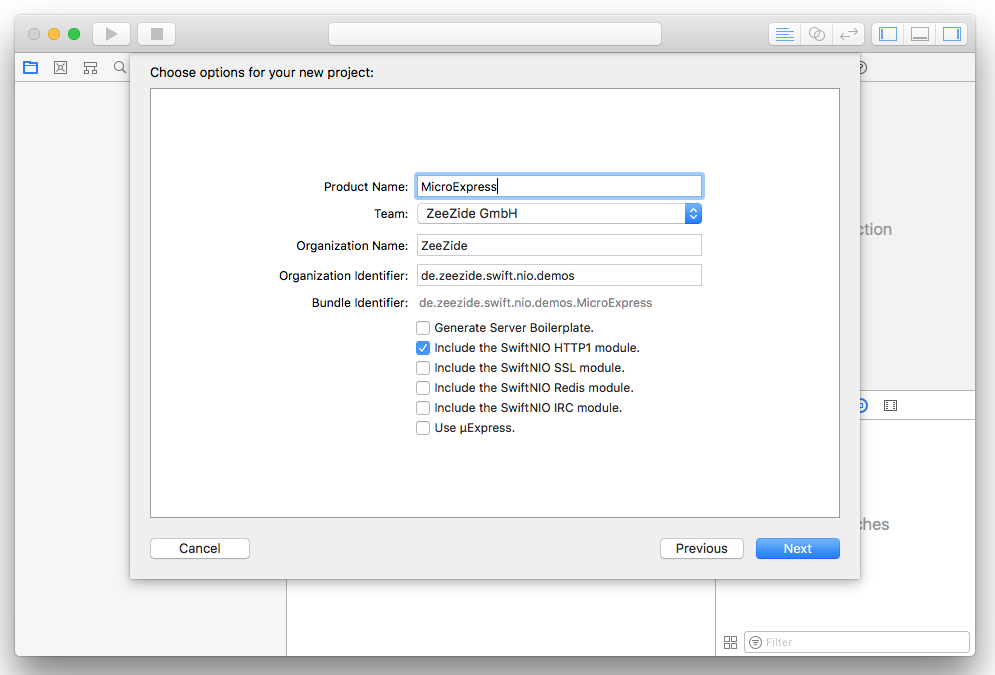Click the Organization Name field
The image size is (995, 675).
(559, 245)
